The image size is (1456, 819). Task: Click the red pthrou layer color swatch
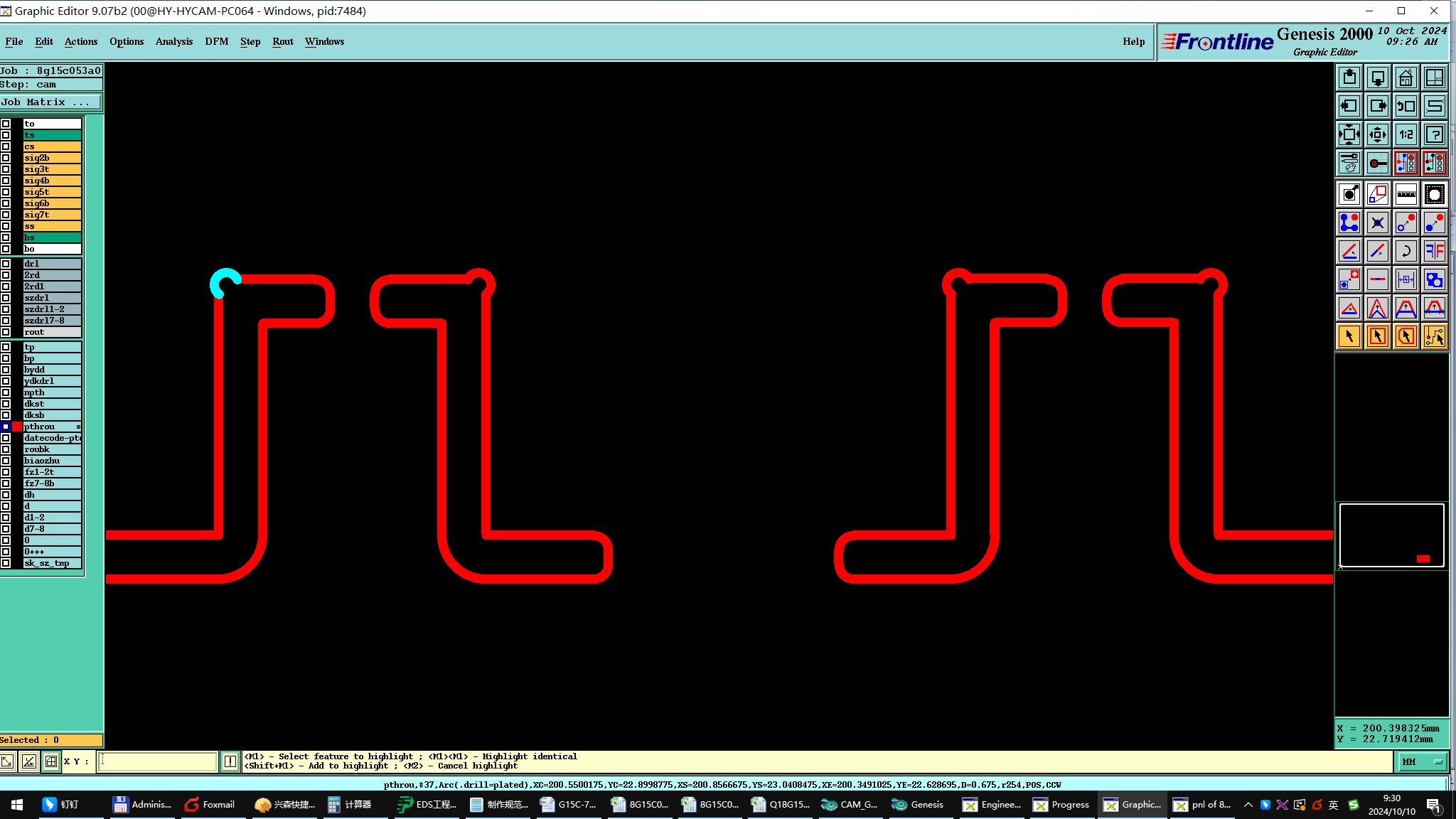click(x=17, y=427)
